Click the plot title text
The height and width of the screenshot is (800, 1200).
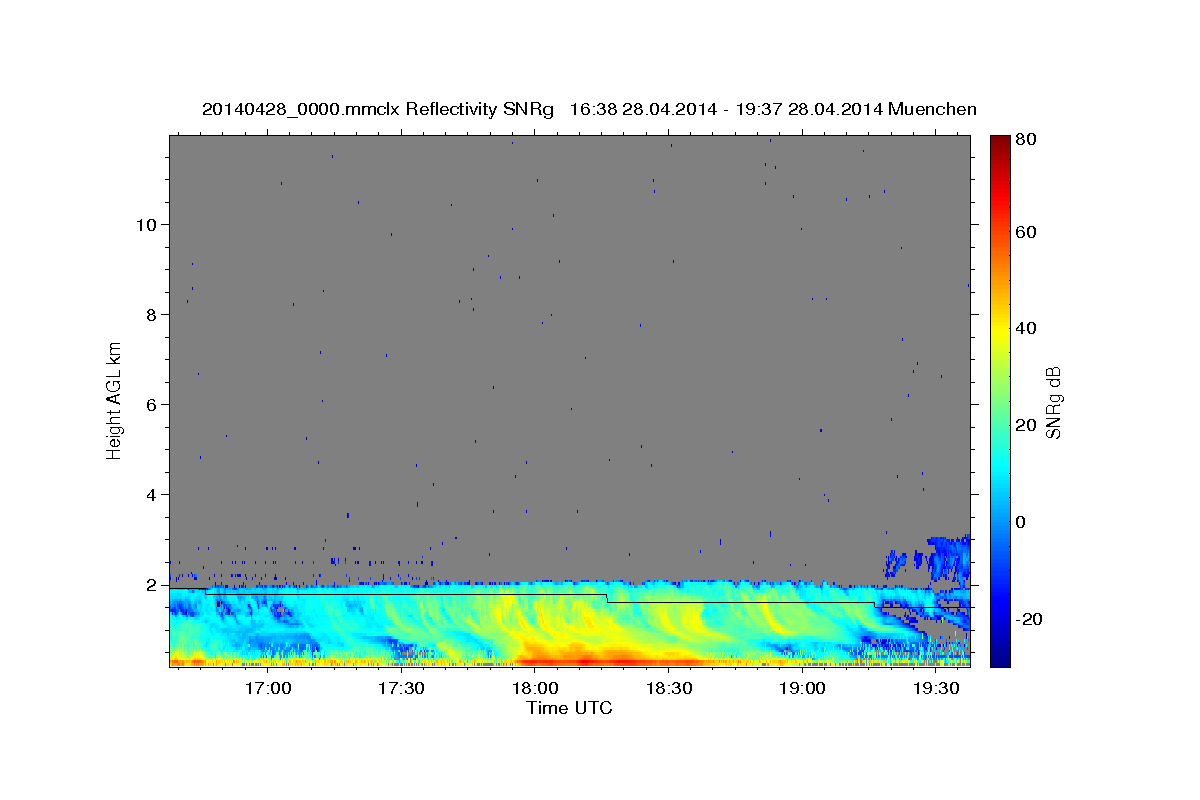coord(589,109)
